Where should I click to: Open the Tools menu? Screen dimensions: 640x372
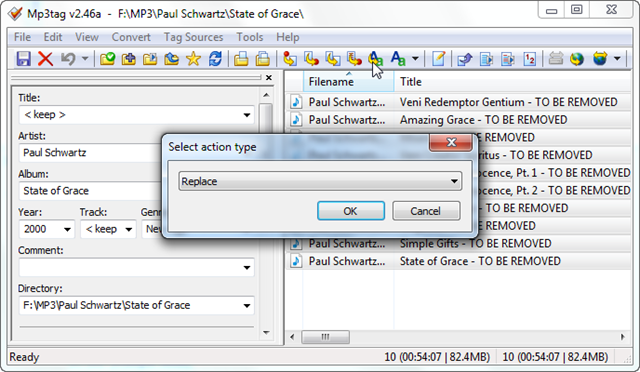[x=250, y=37]
